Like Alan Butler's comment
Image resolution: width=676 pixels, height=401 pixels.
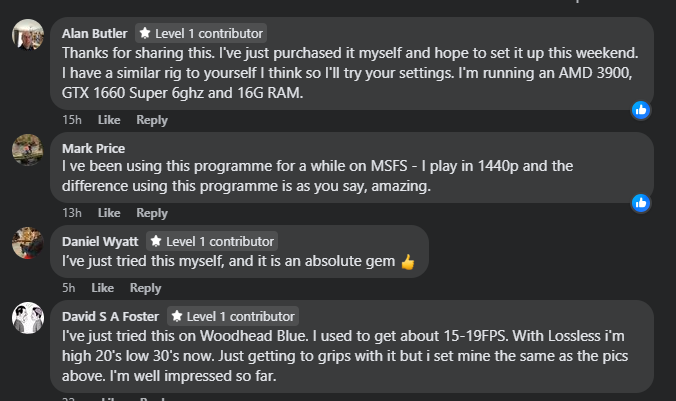[x=109, y=120]
